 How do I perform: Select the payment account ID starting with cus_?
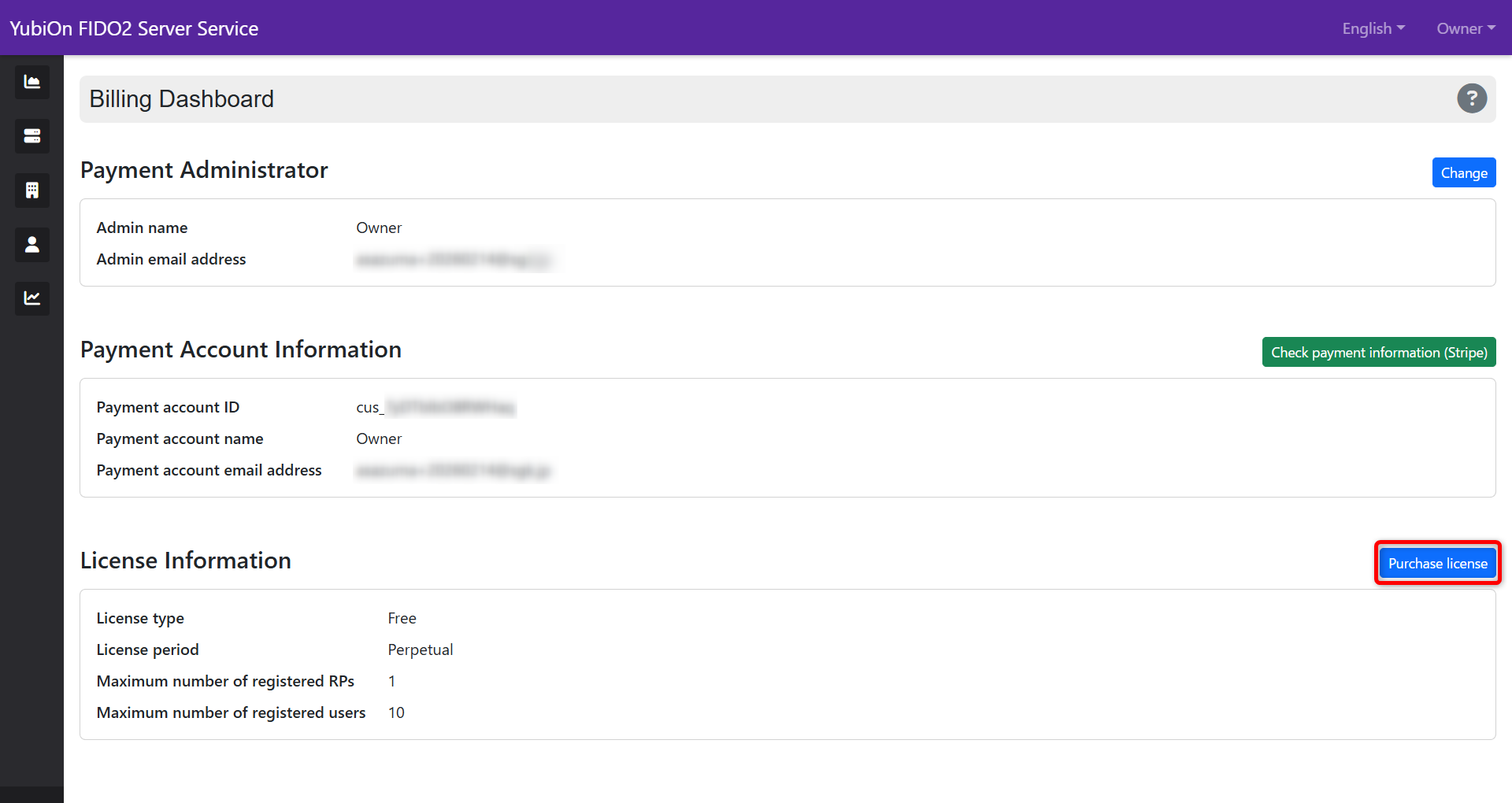pos(434,407)
